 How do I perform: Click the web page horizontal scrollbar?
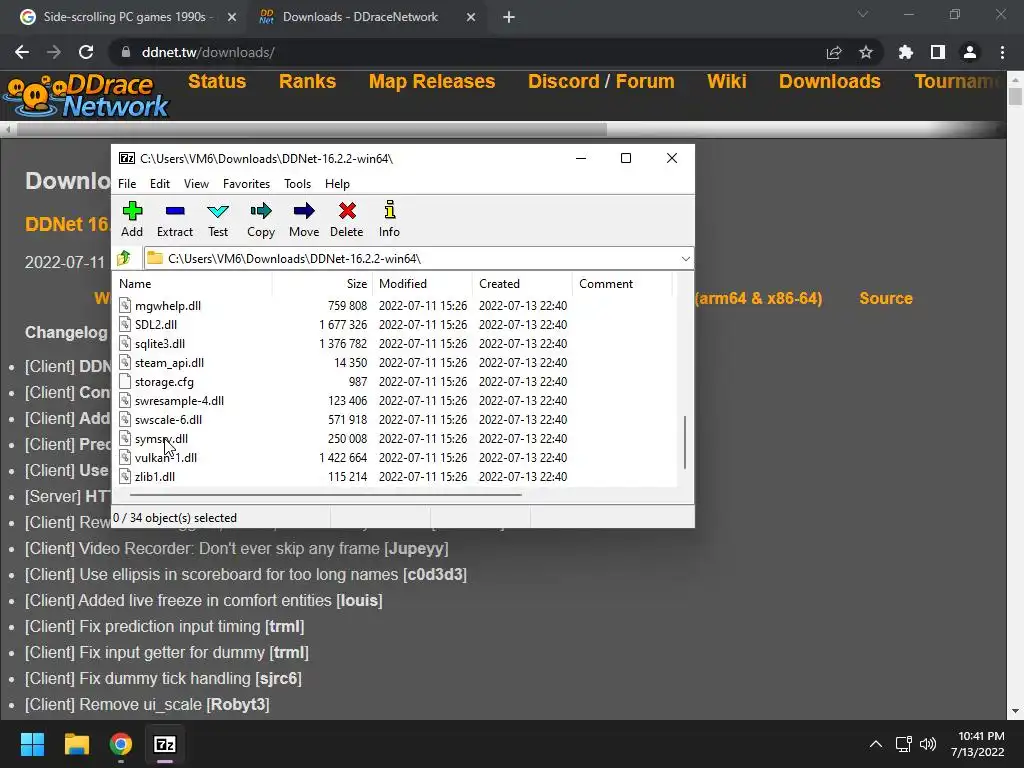tap(312, 129)
